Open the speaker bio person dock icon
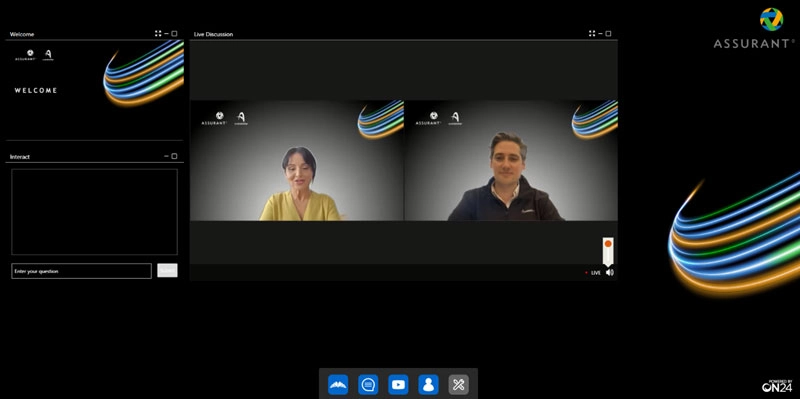 tap(428, 384)
